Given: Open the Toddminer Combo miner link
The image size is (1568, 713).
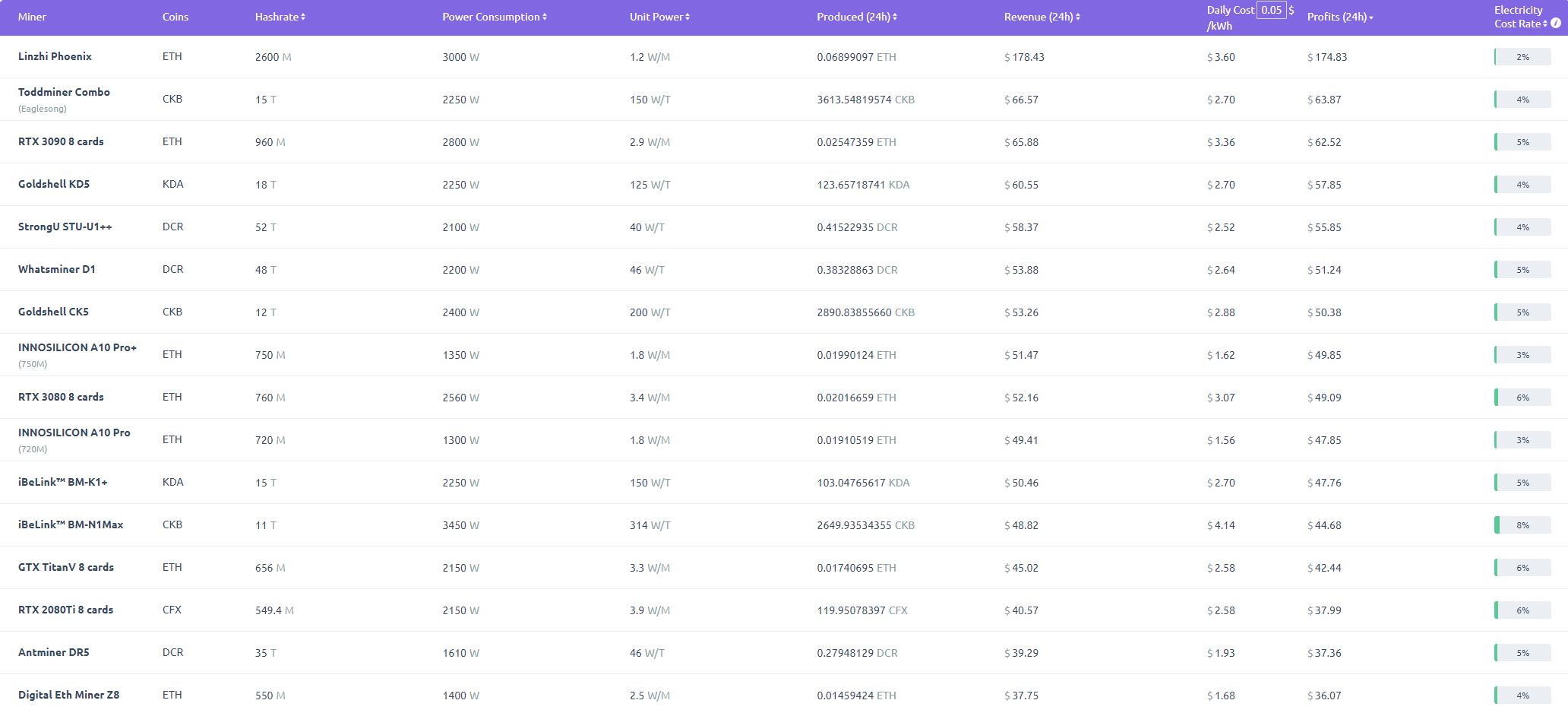Looking at the screenshot, I should point(64,92).
